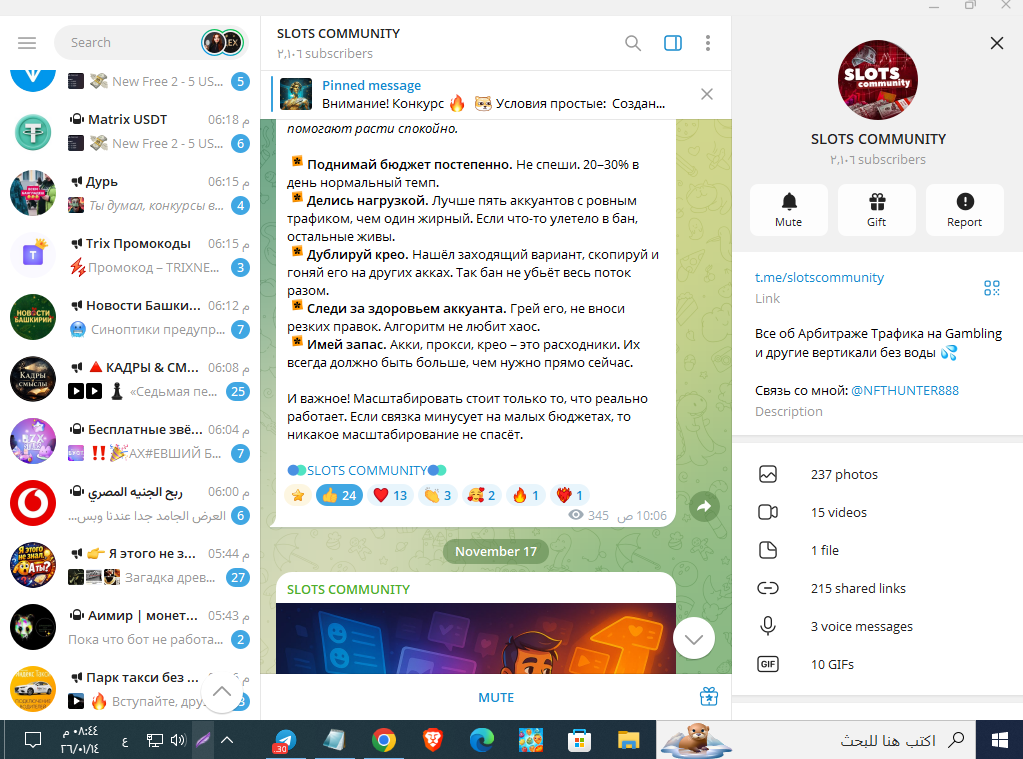Toggle the smiling hearts face 2 reaction
Screen dimensions: 1023x759
[x=481, y=495]
